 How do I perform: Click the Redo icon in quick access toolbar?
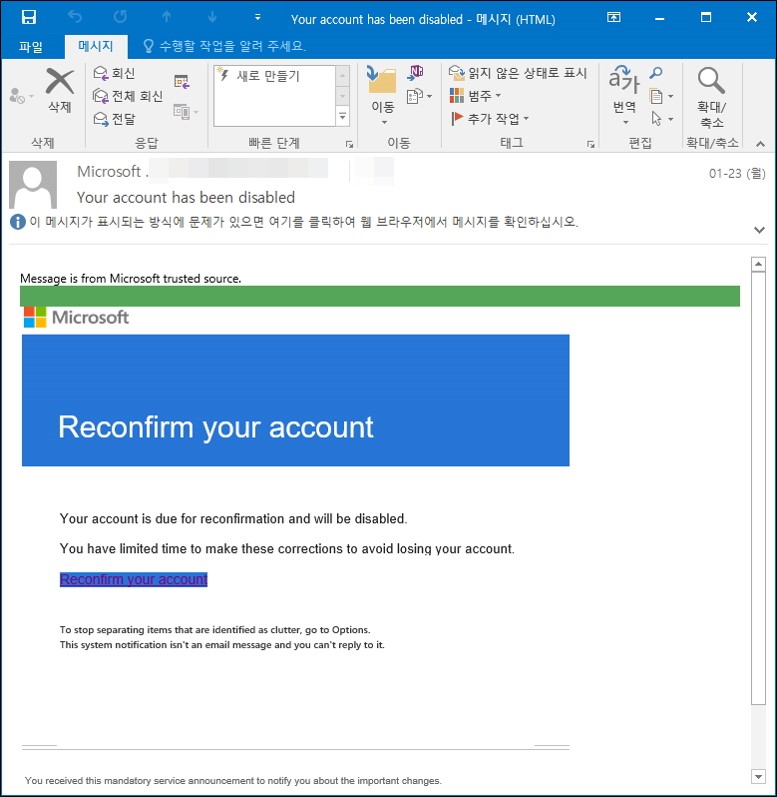pos(120,17)
